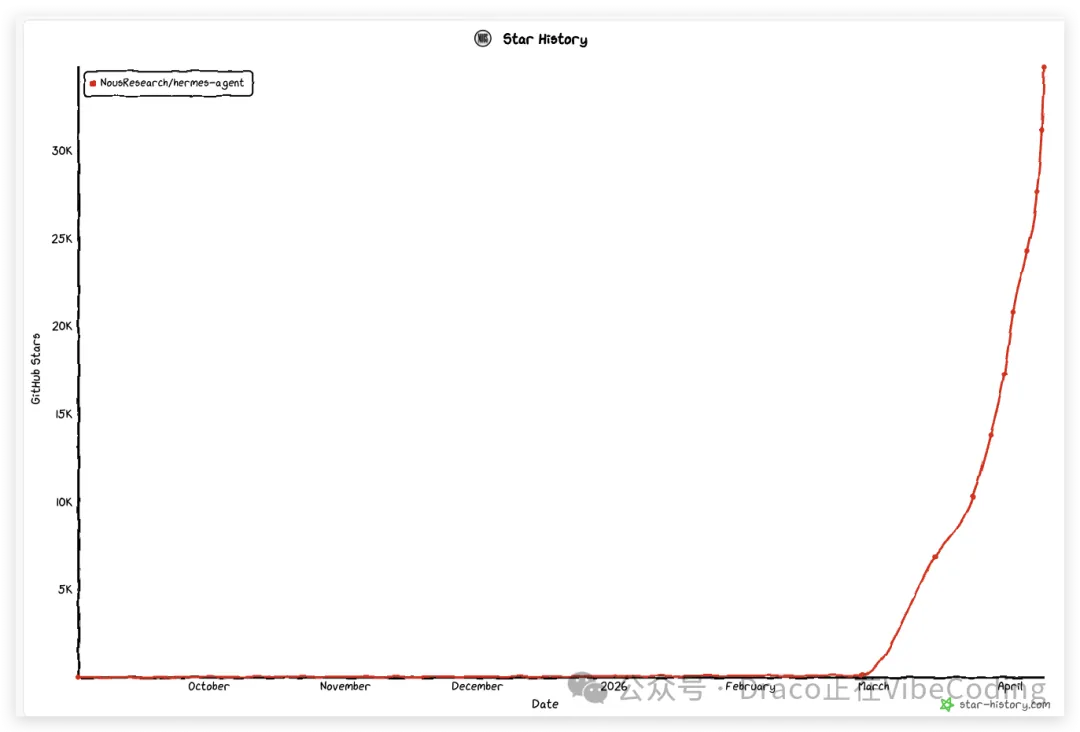1080x732 pixels.
Task: Click the topmost data point on the curve
Action: [1044, 68]
